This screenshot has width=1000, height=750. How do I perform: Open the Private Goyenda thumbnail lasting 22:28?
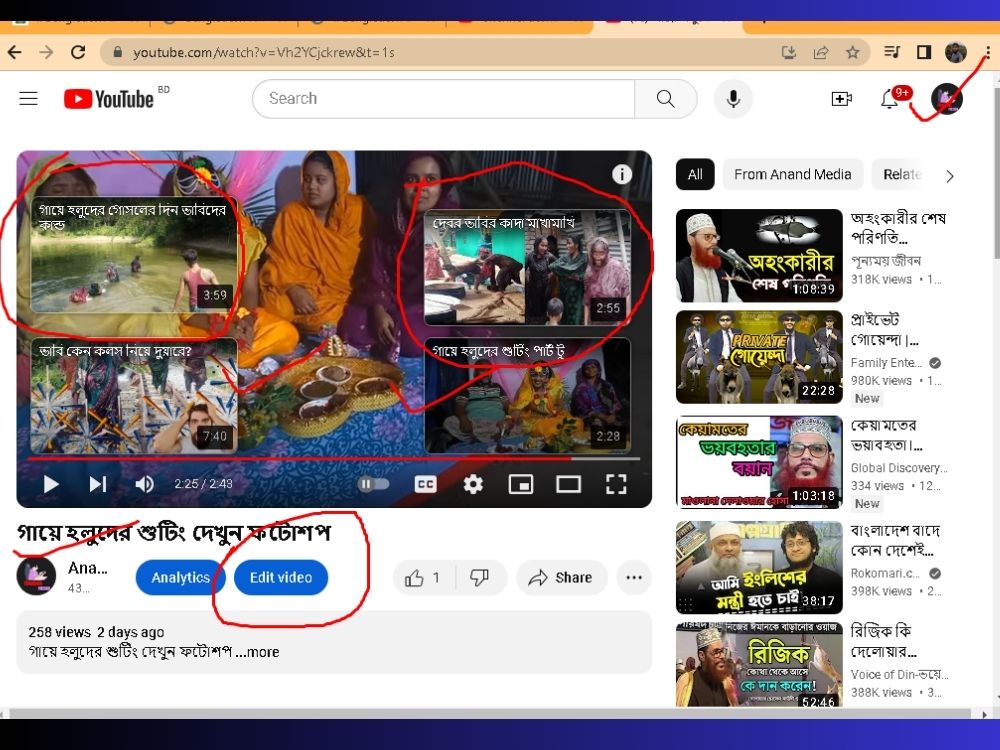(759, 357)
